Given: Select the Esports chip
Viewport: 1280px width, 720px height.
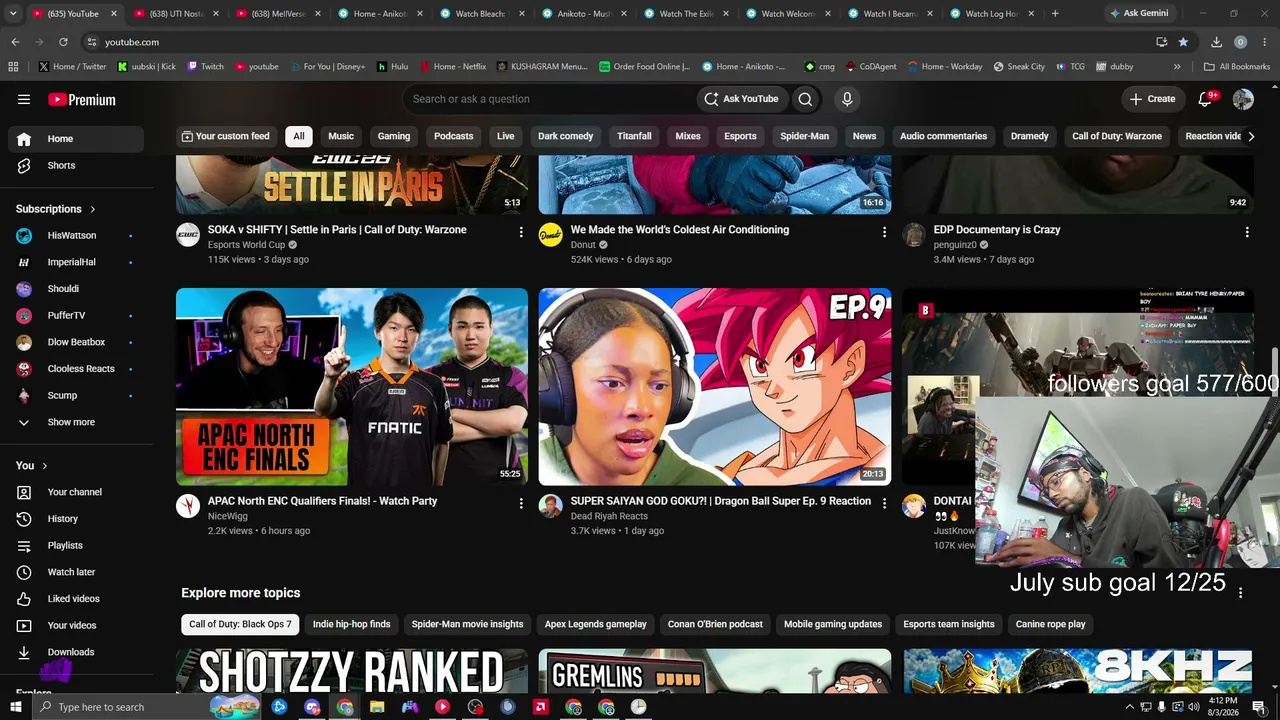Looking at the screenshot, I should point(740,136).
